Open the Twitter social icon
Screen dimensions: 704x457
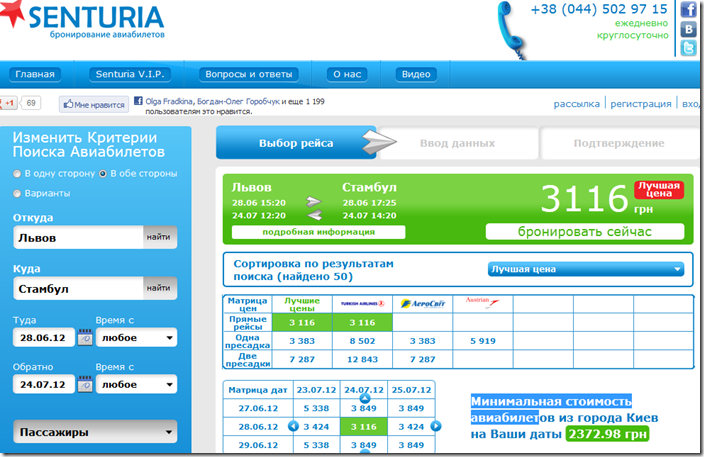(x=689, y=49)
